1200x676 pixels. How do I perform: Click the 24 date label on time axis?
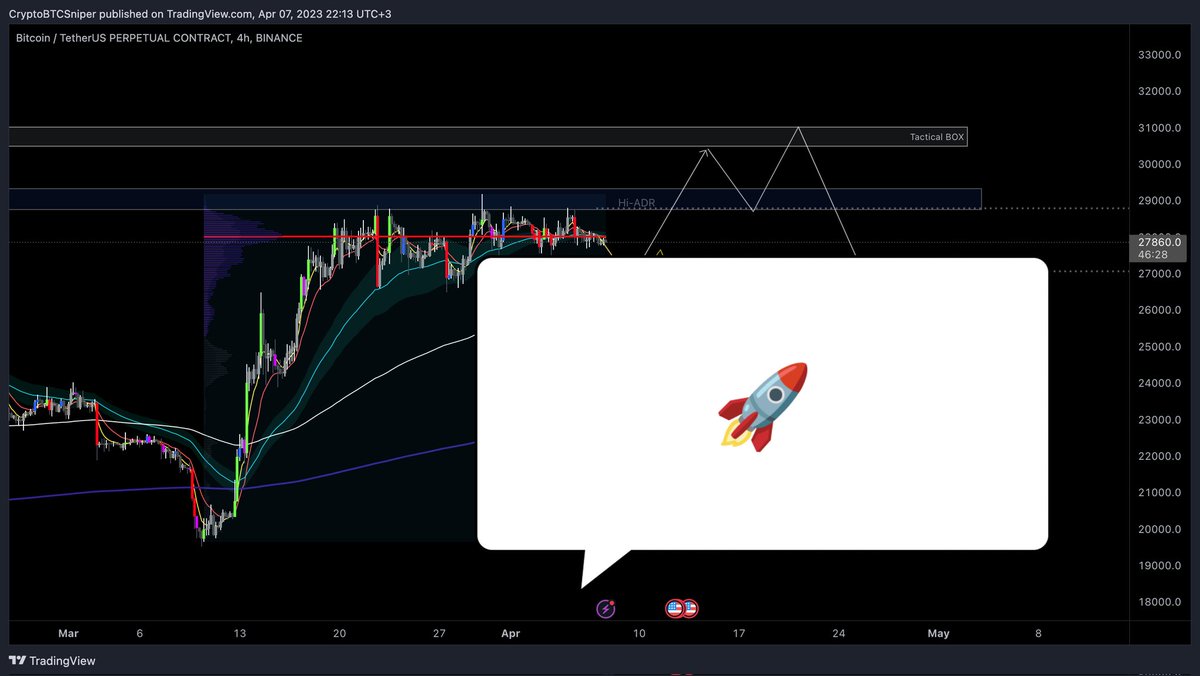tap(838, 633)
